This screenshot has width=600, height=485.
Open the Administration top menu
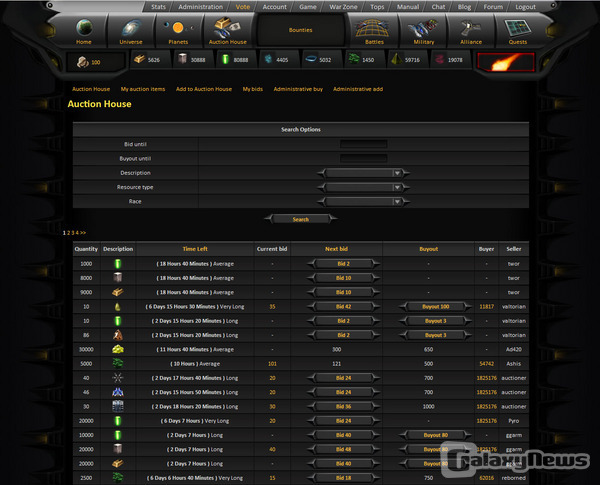pyautogui.click(x=200, y=6)
